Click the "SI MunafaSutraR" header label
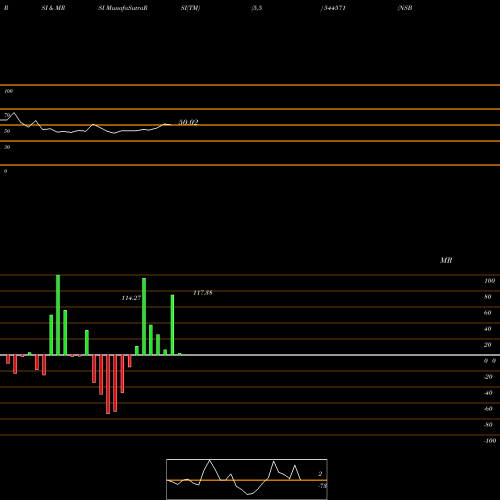Image resolution: width=500 pixels, height=500 pixels. (x=123, y=8)
